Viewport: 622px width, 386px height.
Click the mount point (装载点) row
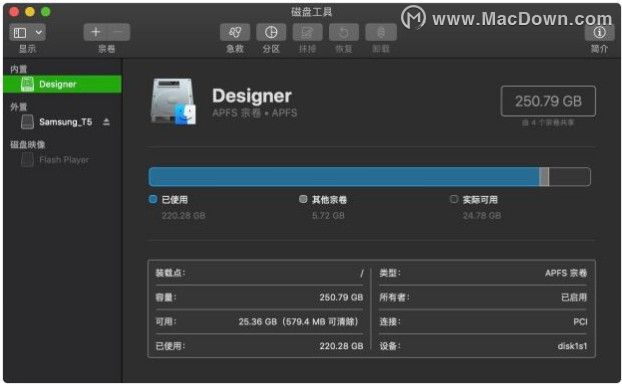coord(259,273)
